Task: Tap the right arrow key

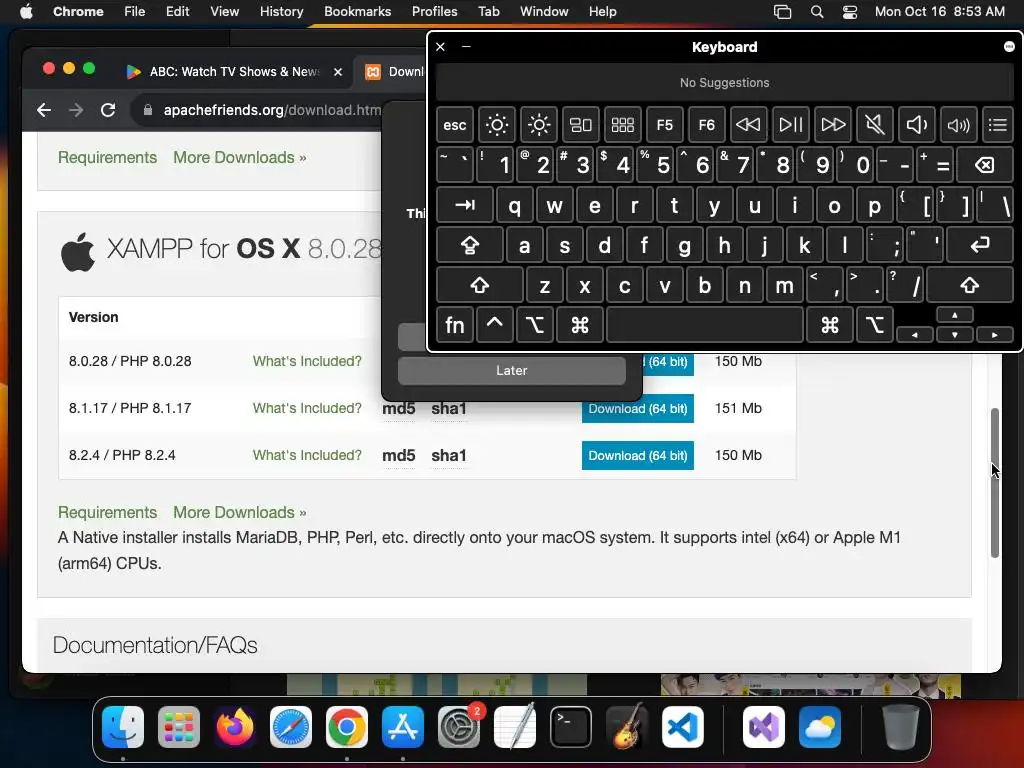Action: [995, 334]
